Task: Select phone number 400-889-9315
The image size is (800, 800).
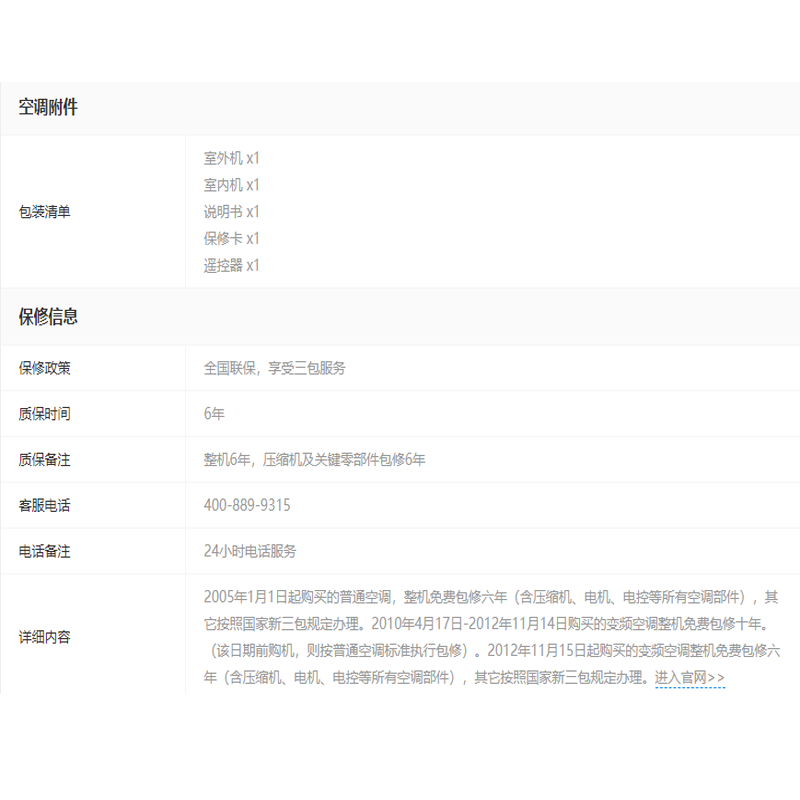Action: point(247,505)
